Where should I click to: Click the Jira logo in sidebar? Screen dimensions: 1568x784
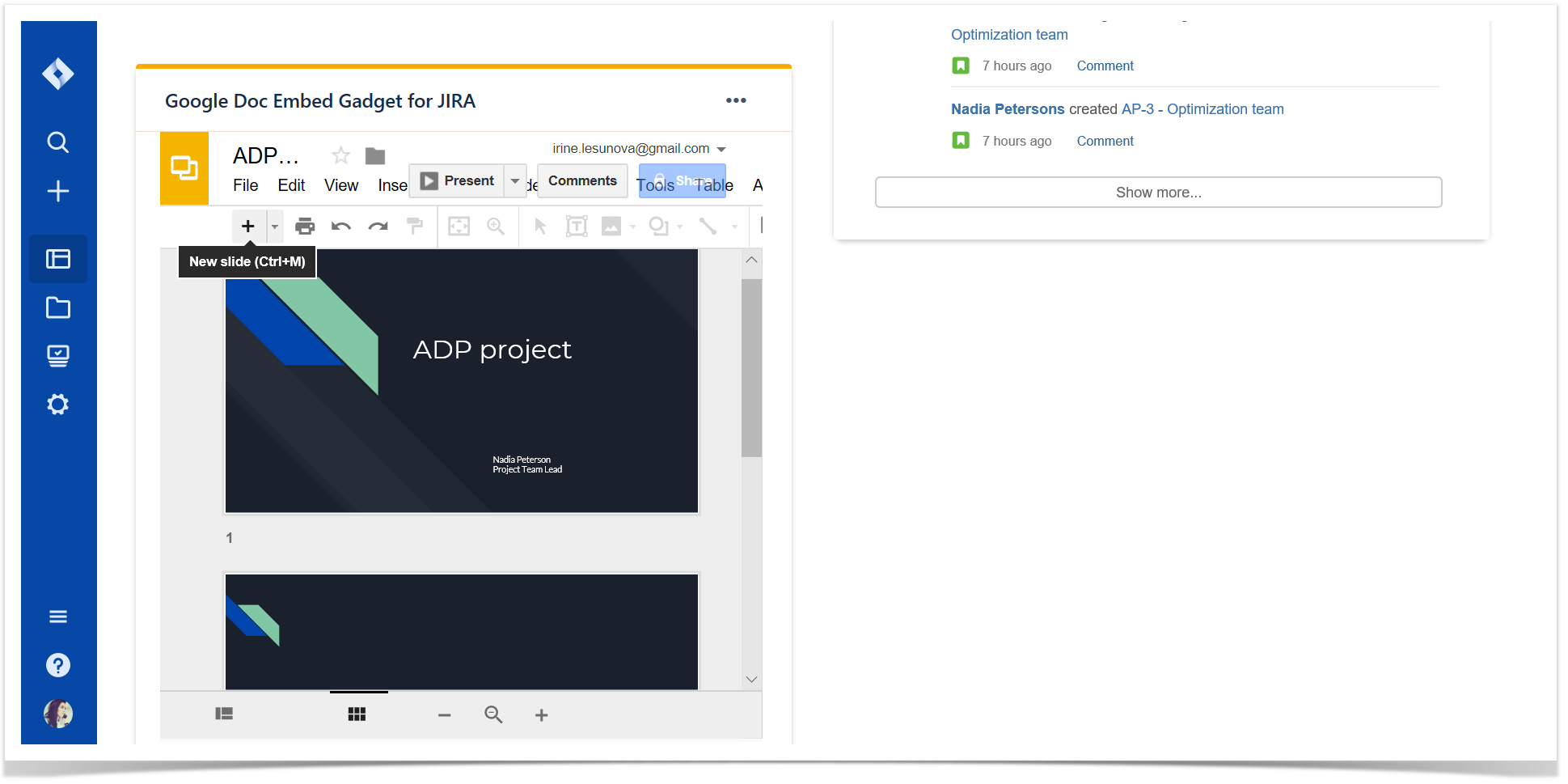click(x=58, y=74)
